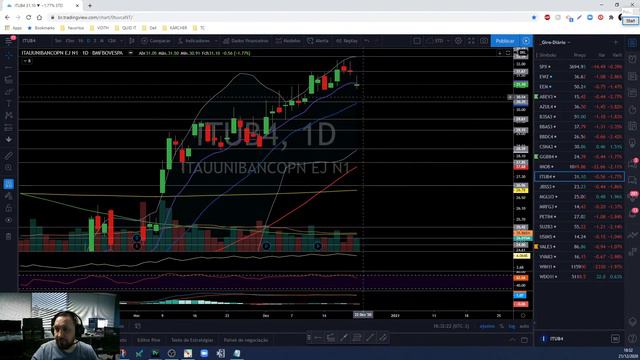The image size is (640, 360).
Task: Undo the last chart action
Action: 367,41
